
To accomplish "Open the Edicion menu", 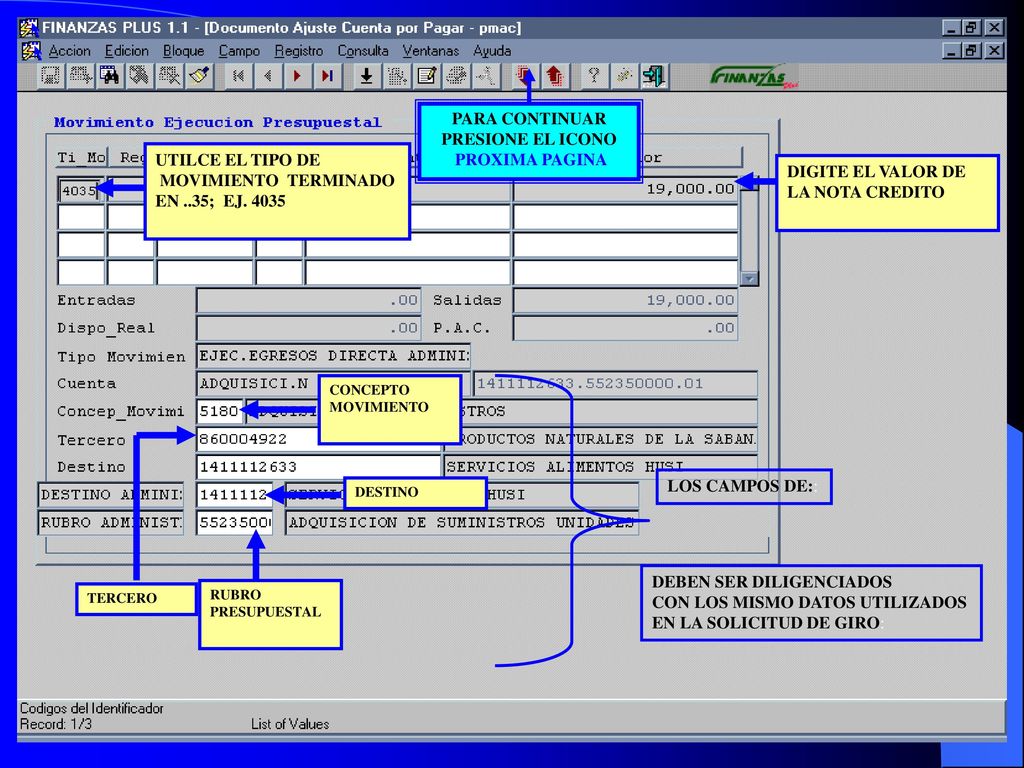I will (127, 51).
